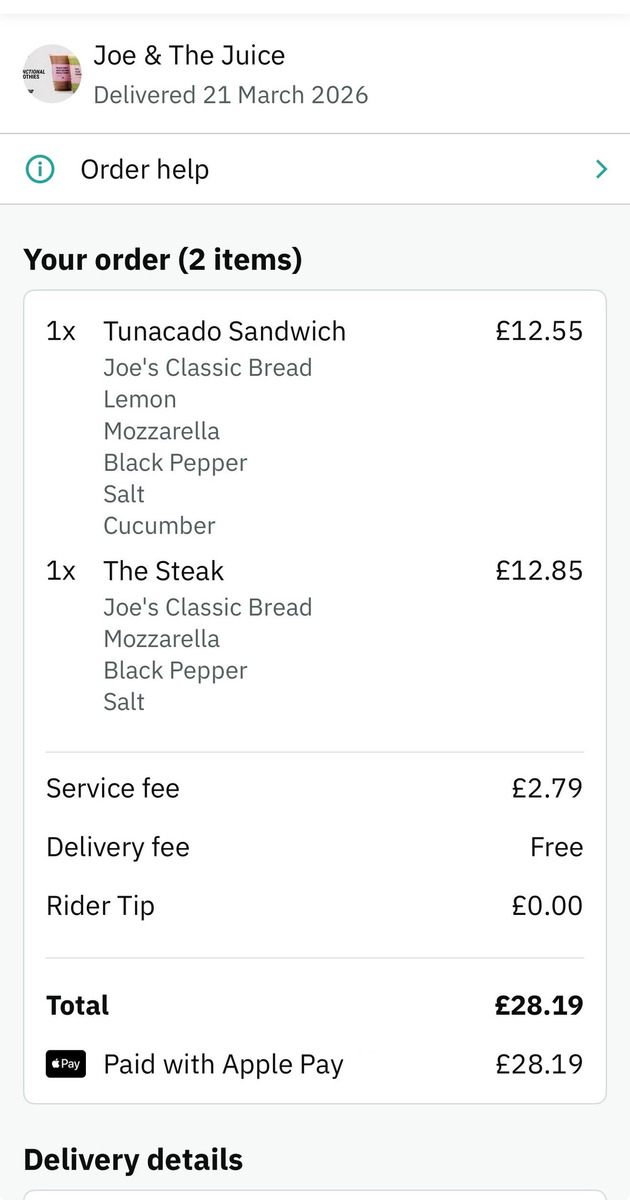
Task: Tap The Steak £12.85 price
Action: click(539, 571)
